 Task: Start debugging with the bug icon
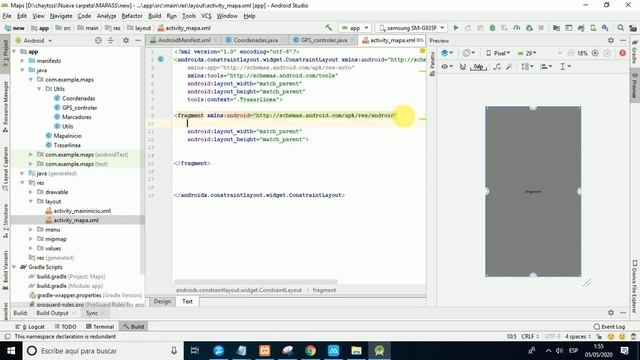click(x=492, y=28)
